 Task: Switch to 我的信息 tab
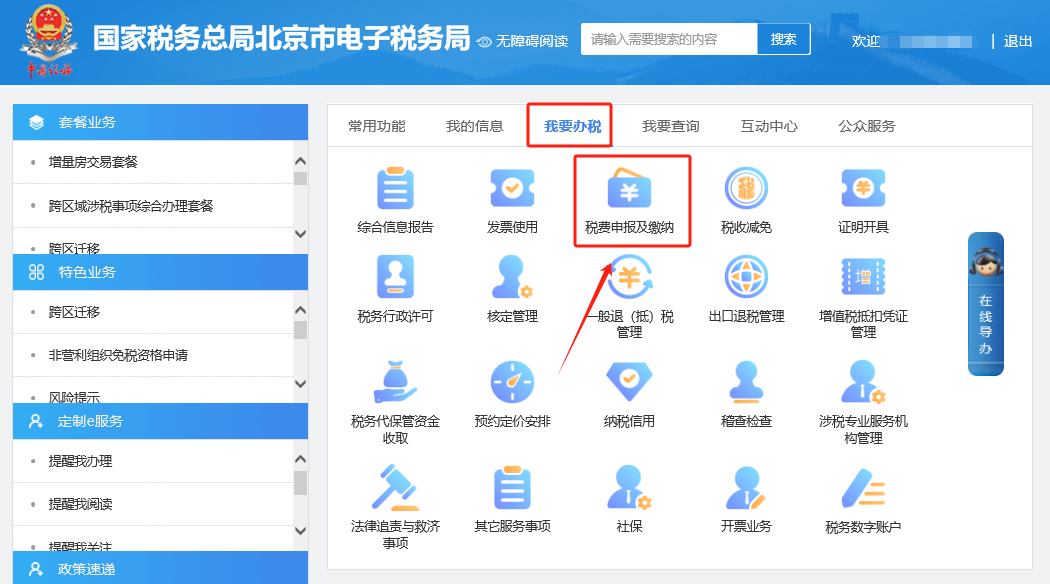[474, 126]
